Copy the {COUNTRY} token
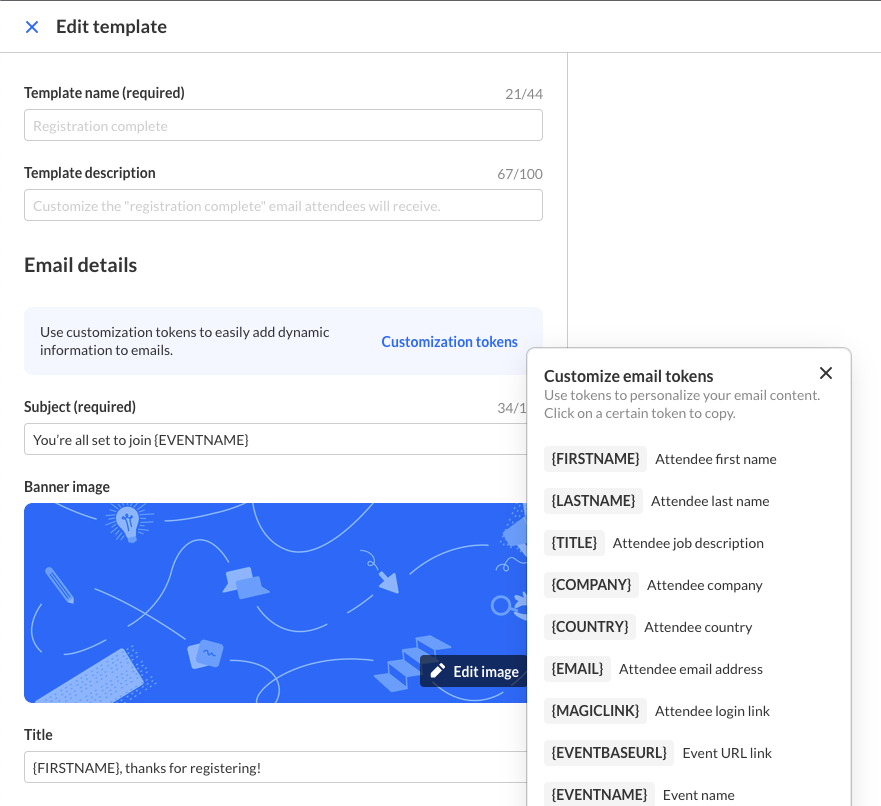This screenshot has height=806, width=881. coord(589,627)
